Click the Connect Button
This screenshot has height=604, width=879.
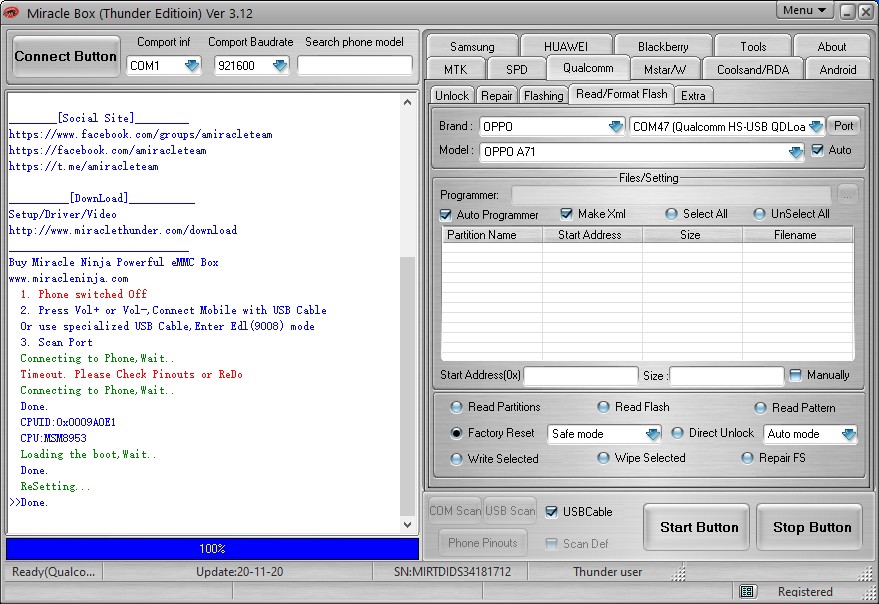click(x=66, y=56)
